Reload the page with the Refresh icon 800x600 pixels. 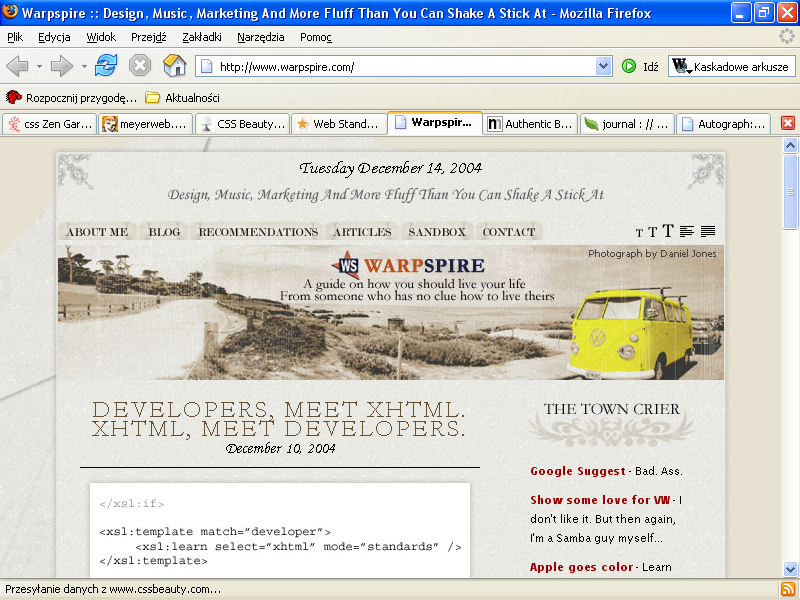click(106, 66)
